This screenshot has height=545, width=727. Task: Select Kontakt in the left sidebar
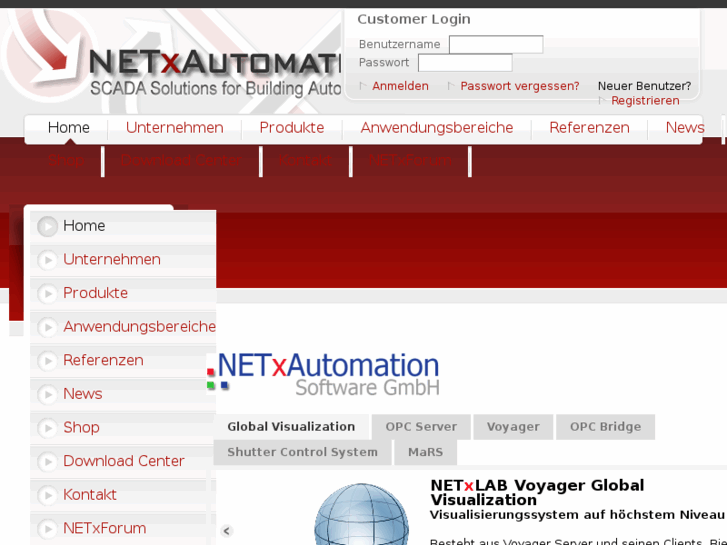pyautogui.click(x=89, y=495)
